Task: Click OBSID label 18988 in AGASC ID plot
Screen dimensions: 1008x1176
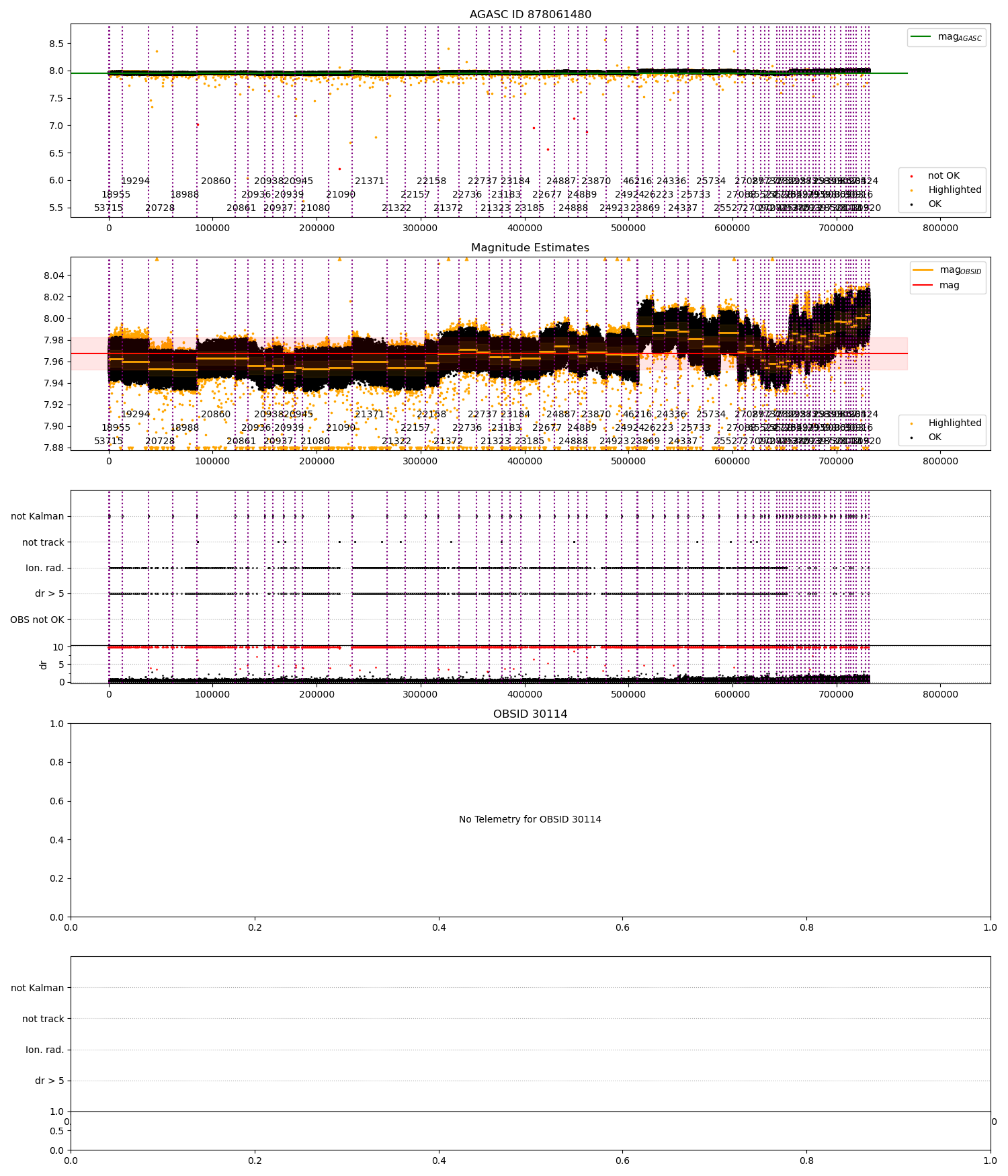Action: click(x=185, y=195)
